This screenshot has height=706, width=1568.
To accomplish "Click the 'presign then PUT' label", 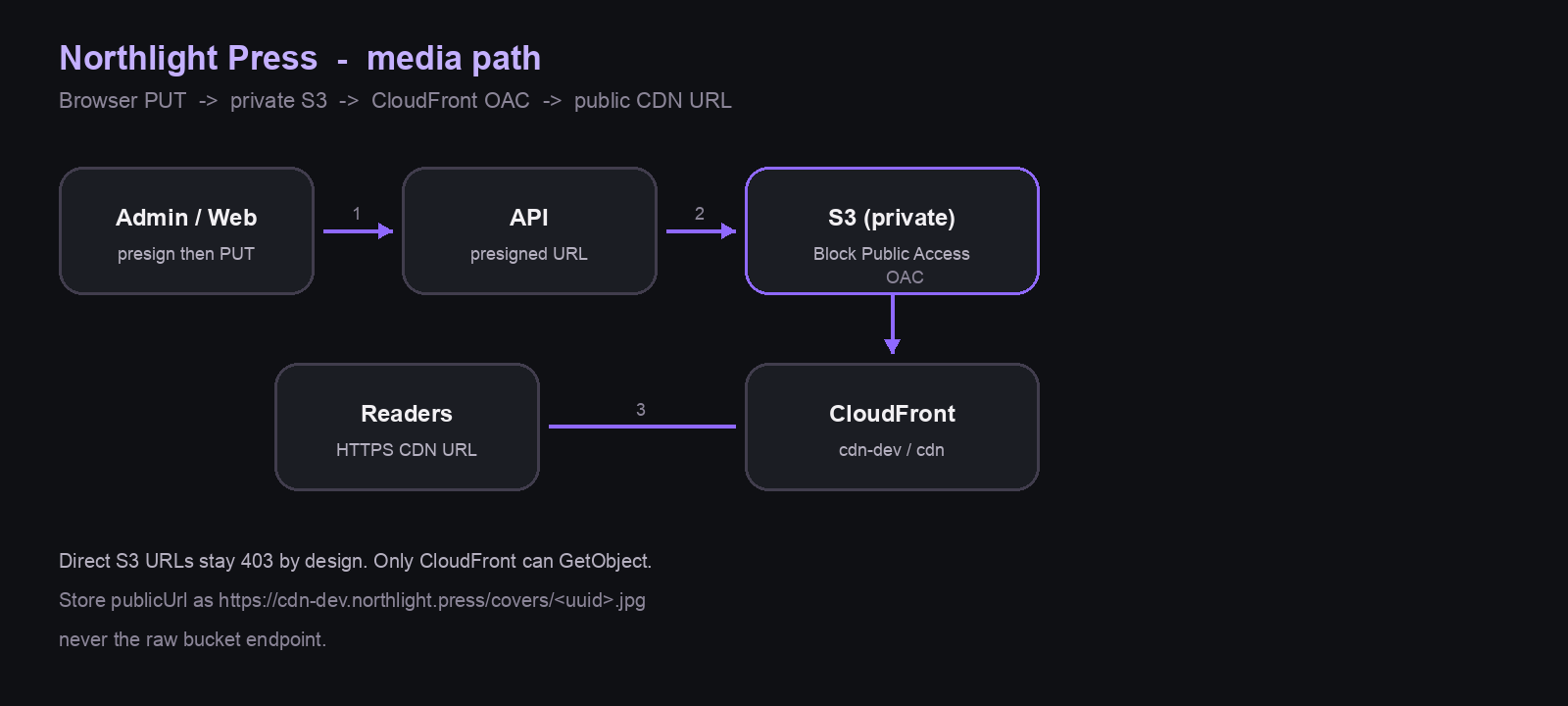I will (186, 254).
